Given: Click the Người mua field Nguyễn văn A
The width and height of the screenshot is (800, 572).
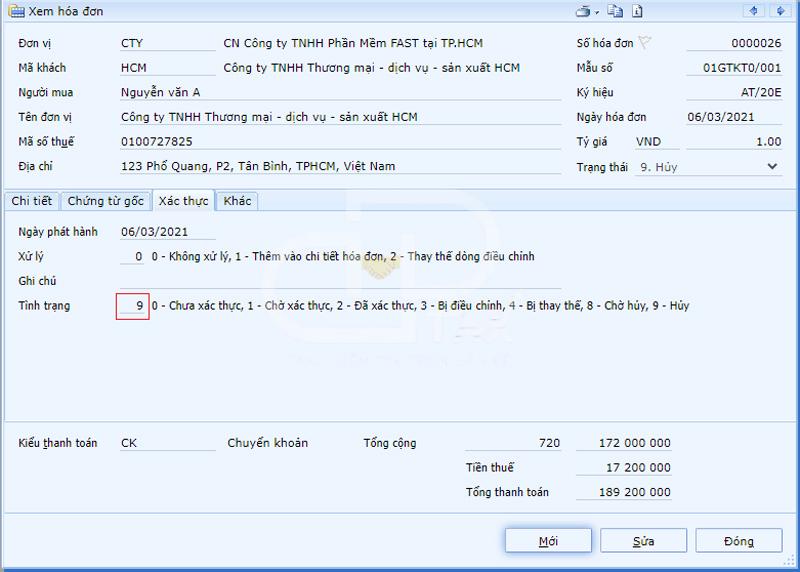Looking at the screenshot, I should point(340,92).
